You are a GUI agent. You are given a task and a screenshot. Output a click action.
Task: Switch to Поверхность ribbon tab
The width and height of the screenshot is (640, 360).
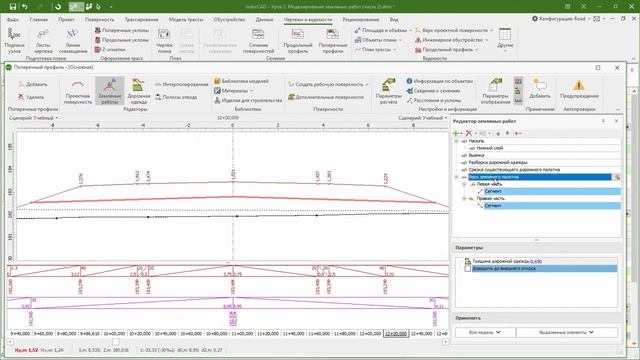click(x=100, y=19)
